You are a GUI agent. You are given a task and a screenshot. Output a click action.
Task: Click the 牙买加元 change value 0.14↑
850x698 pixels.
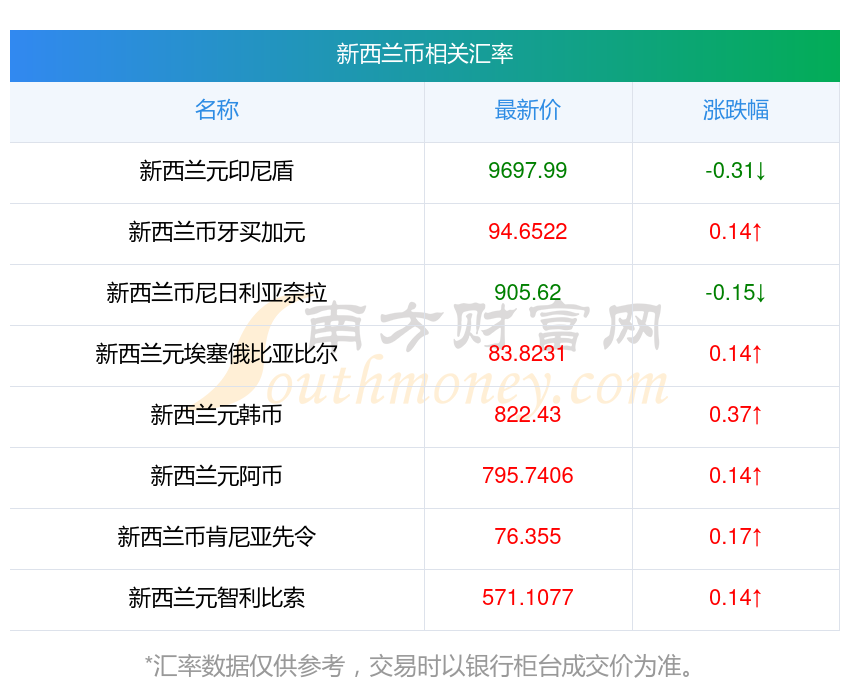pos(736,232)
